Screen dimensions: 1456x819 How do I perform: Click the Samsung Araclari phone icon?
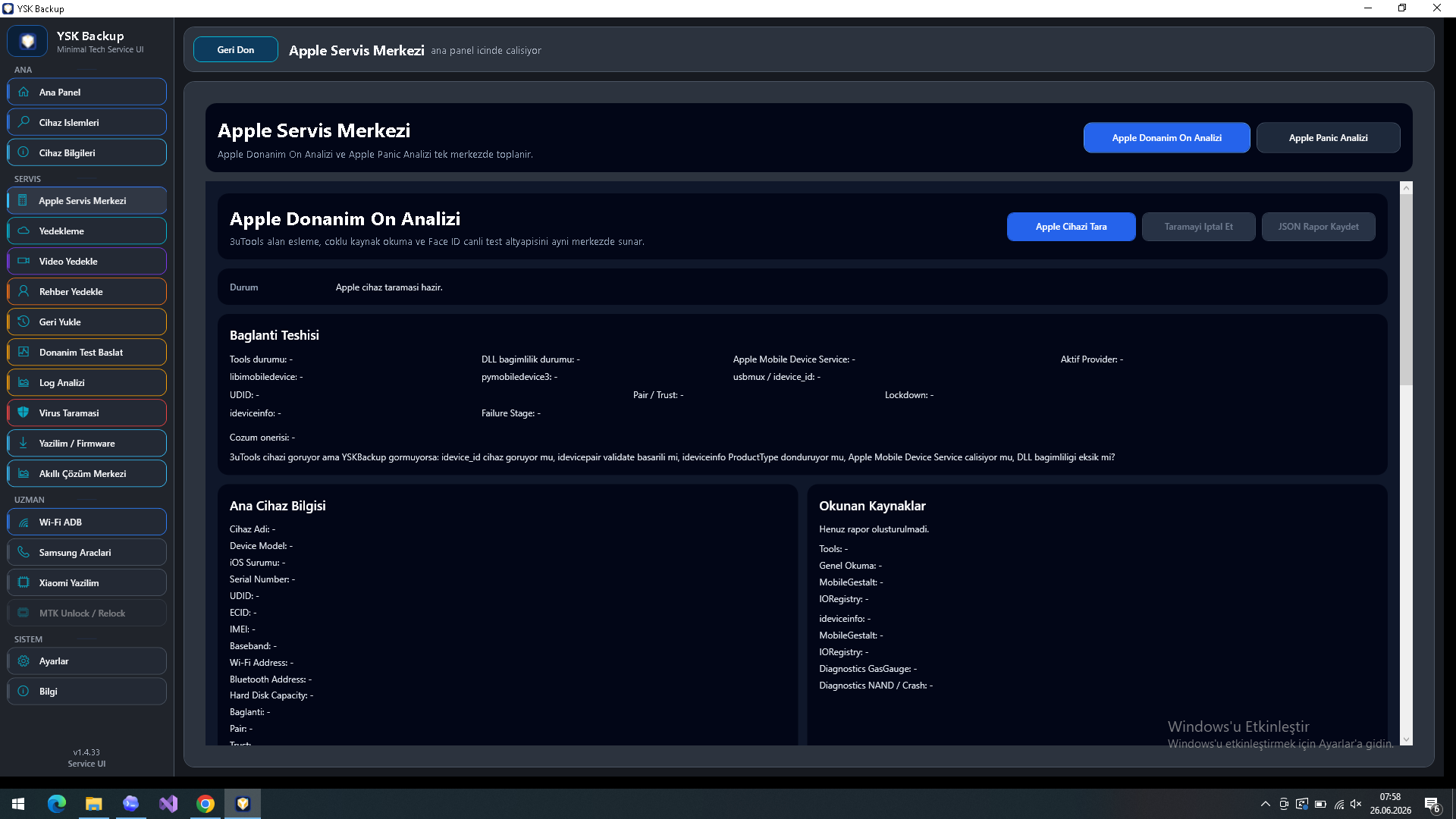pyautogui.click(x=24, y=553)
